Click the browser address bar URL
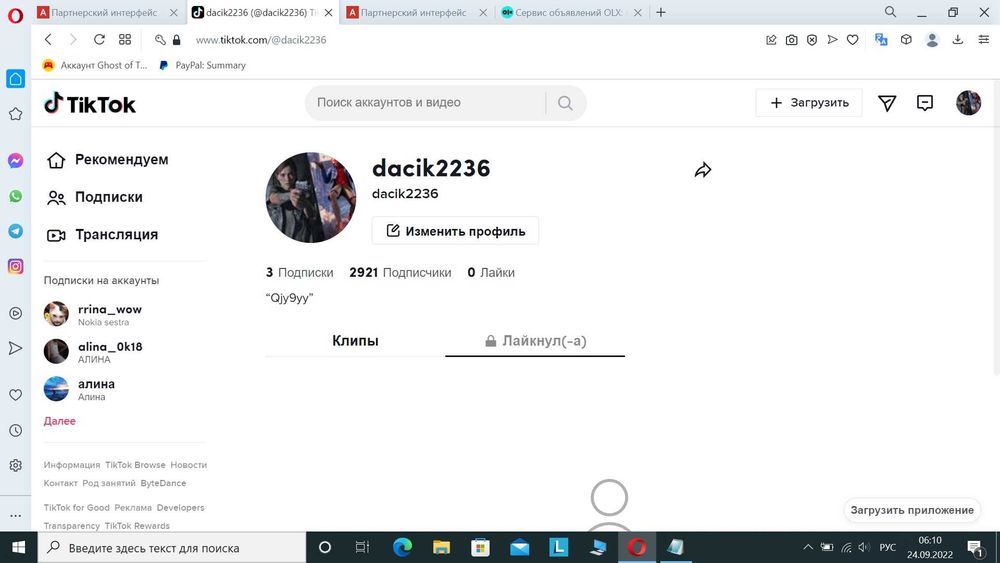This screenshot has width=1000, height=563. 261,40
